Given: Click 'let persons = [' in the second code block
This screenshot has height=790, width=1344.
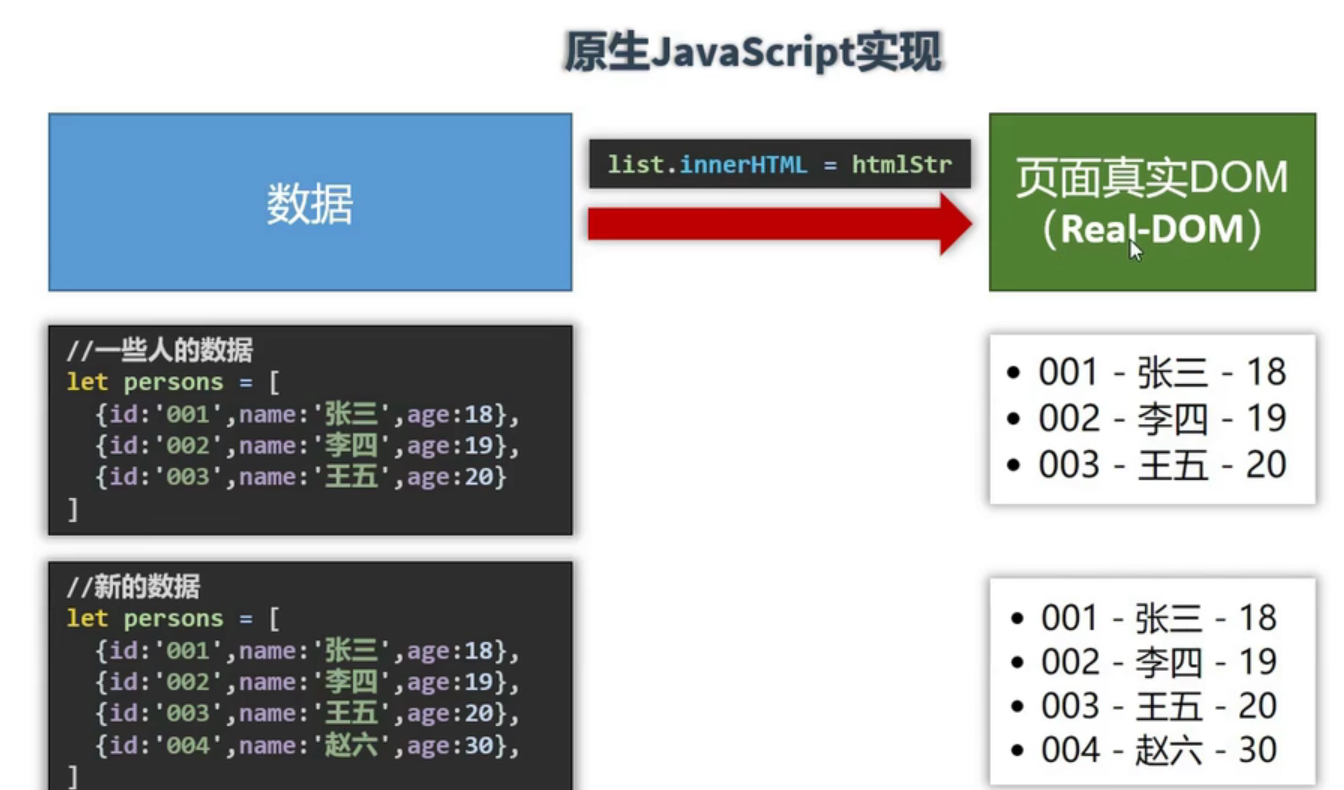Looking at the screenshot, I should pos(173,618).
